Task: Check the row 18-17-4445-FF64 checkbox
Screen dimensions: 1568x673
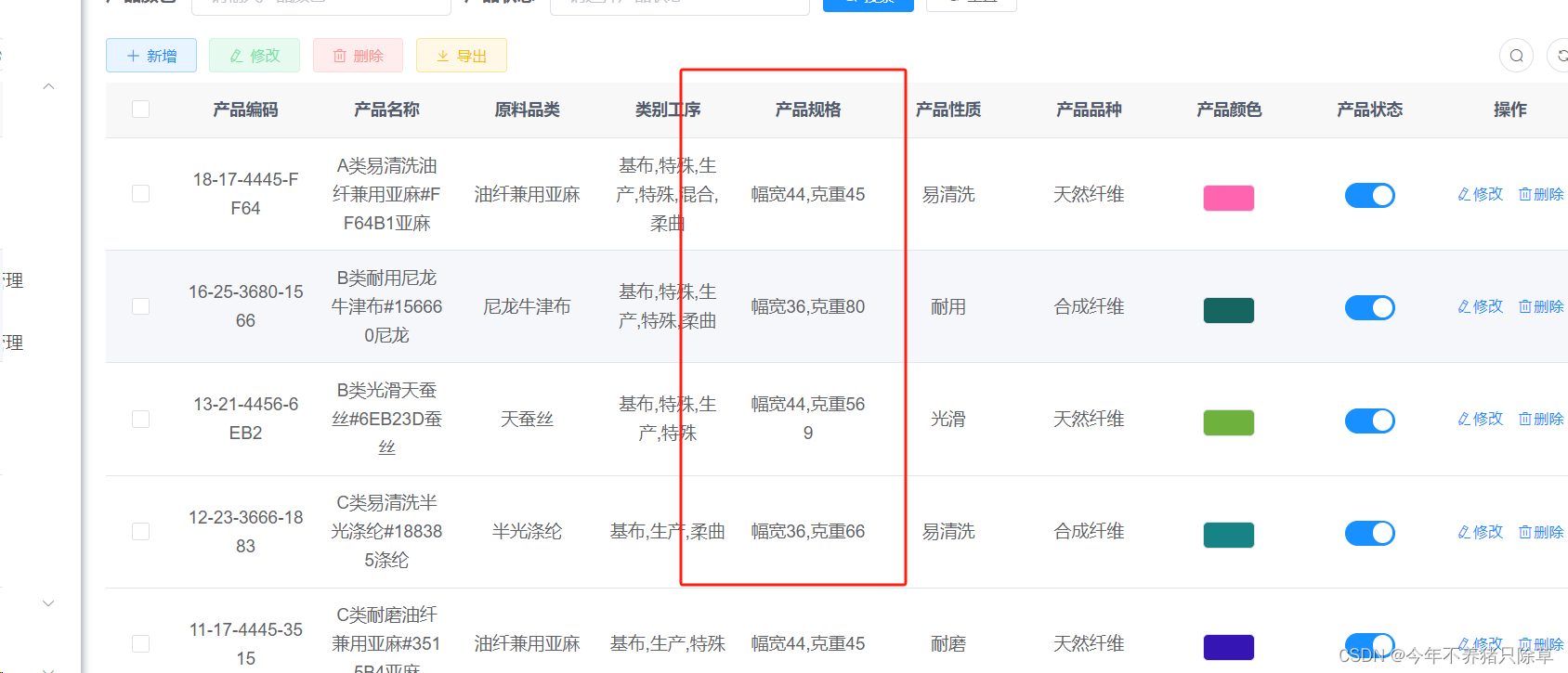Action: pos(141,194)
